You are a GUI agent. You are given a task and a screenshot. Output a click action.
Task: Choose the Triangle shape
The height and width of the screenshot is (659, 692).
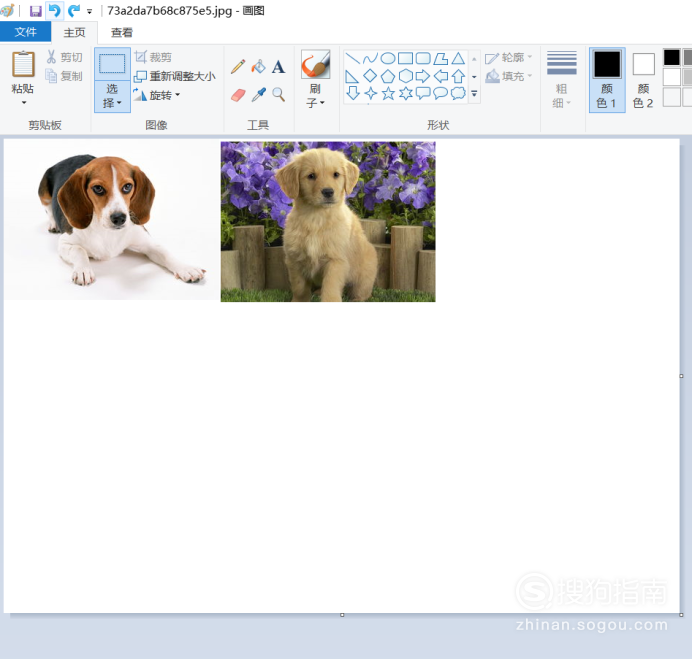[458, 58]
